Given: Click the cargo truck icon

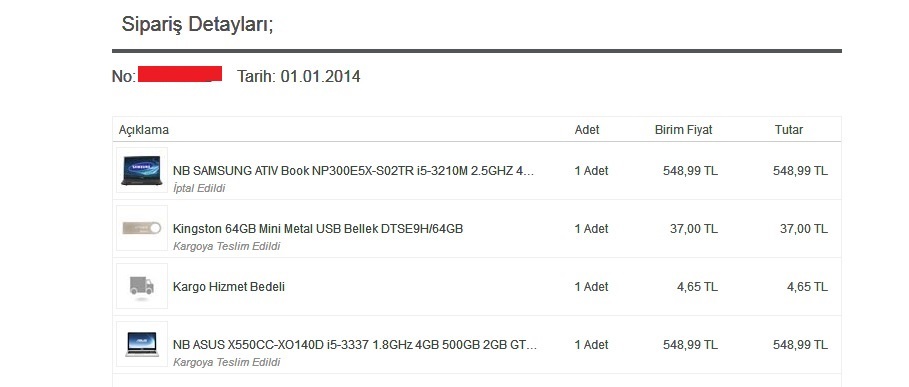Looking at the screenshot, I should pos(141,286).
